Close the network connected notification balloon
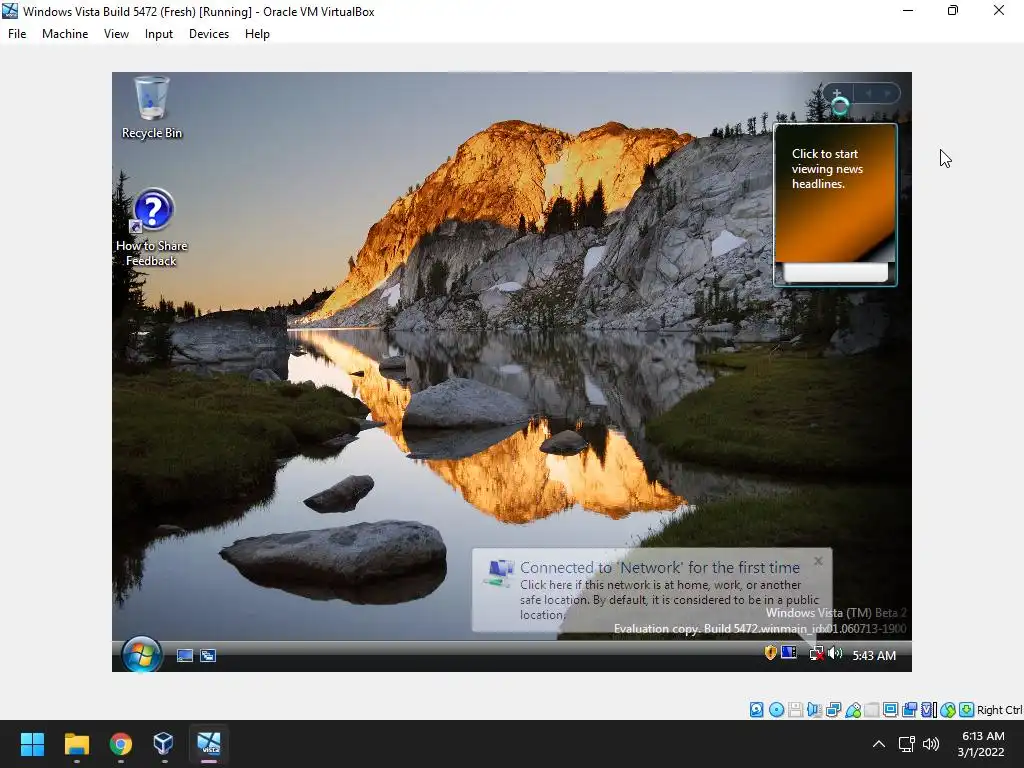This screenshot has width=1024, height=768. click(818, 561)
